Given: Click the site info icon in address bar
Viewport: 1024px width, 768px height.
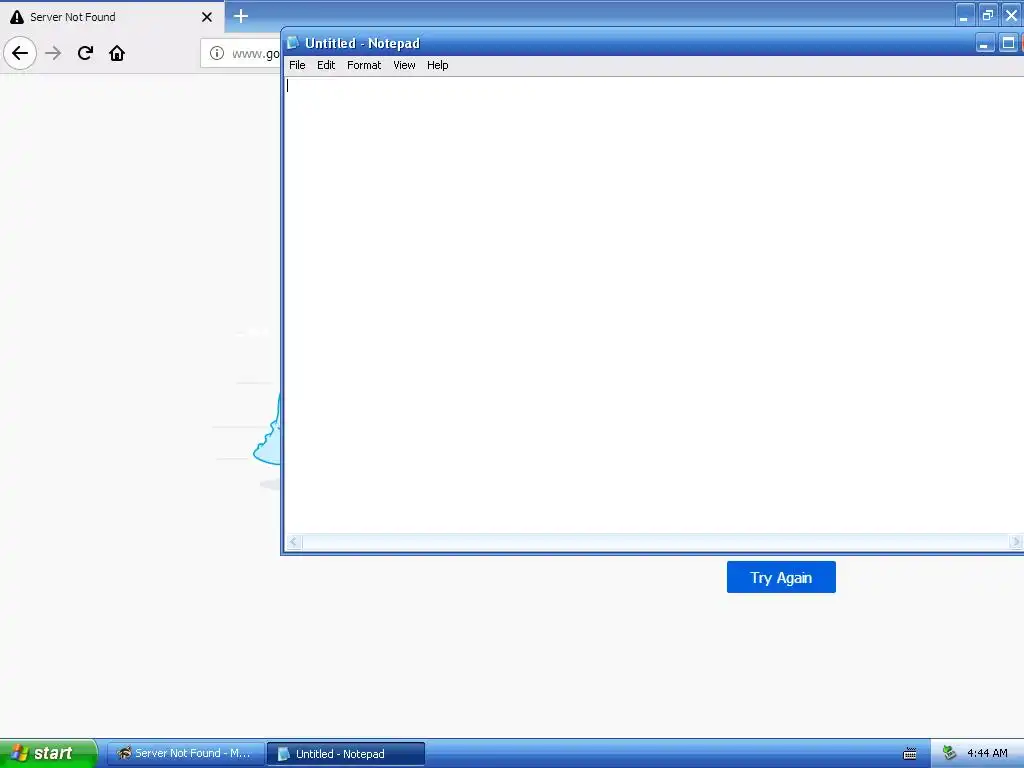Looking at the screenshot, I should (x=217, y=53).
